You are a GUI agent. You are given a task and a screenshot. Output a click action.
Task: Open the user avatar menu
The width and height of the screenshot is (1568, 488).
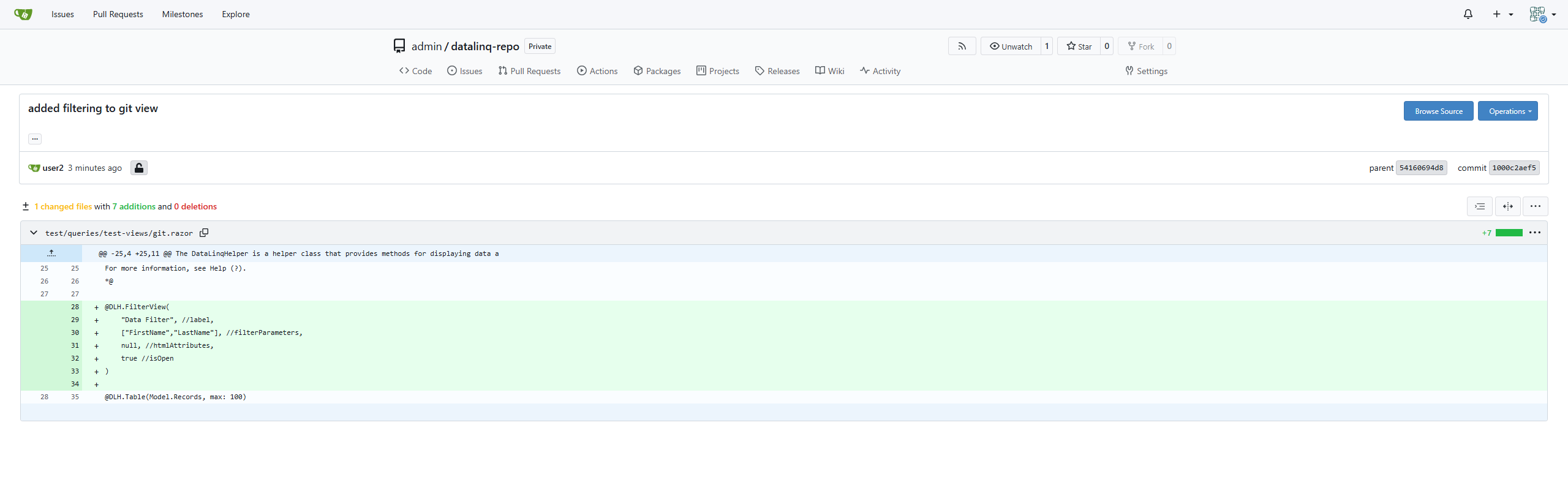tap(1542, 14)
